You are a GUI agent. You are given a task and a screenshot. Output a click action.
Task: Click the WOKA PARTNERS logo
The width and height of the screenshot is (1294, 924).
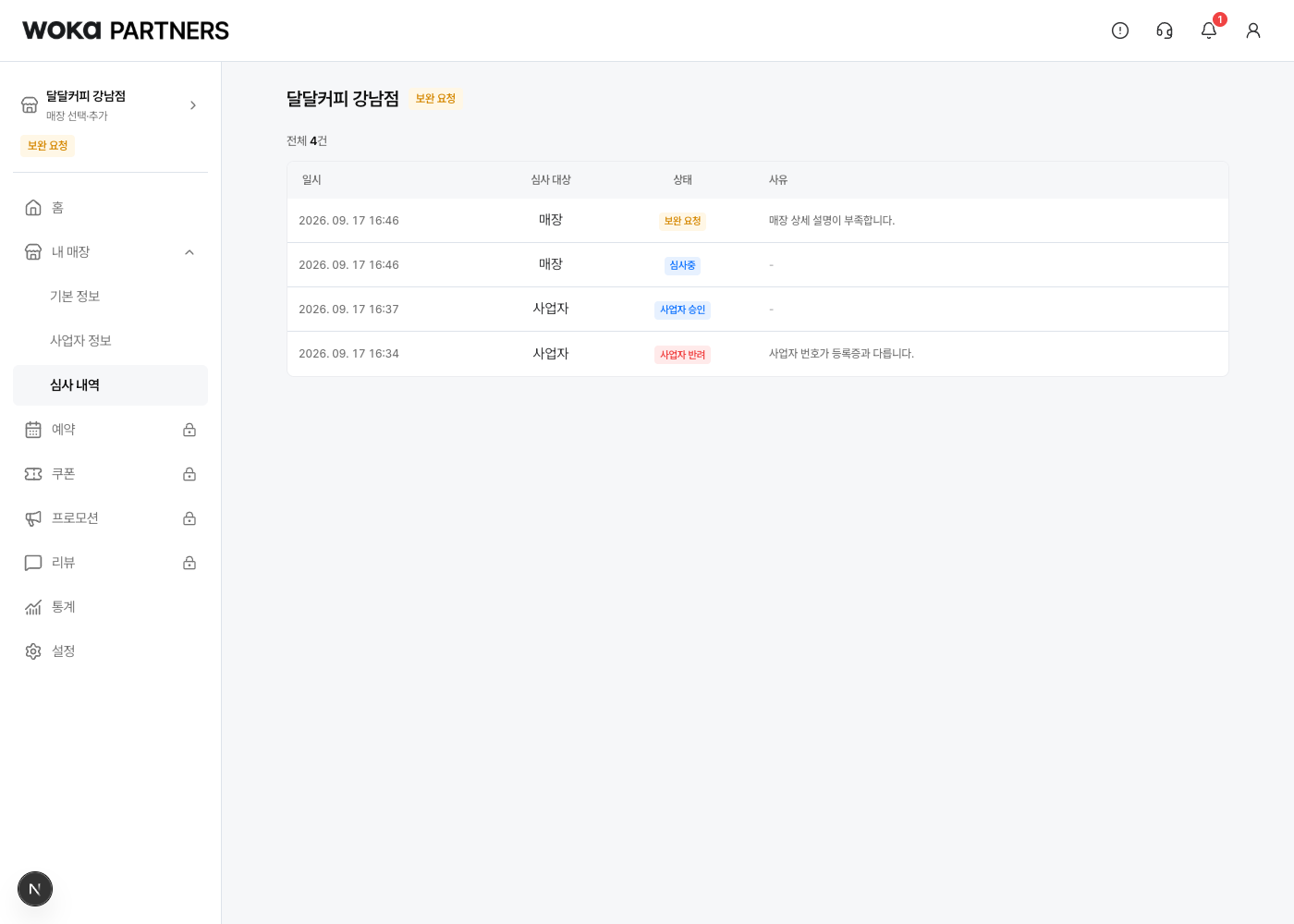pyautogui.click(x=126, y=30)
